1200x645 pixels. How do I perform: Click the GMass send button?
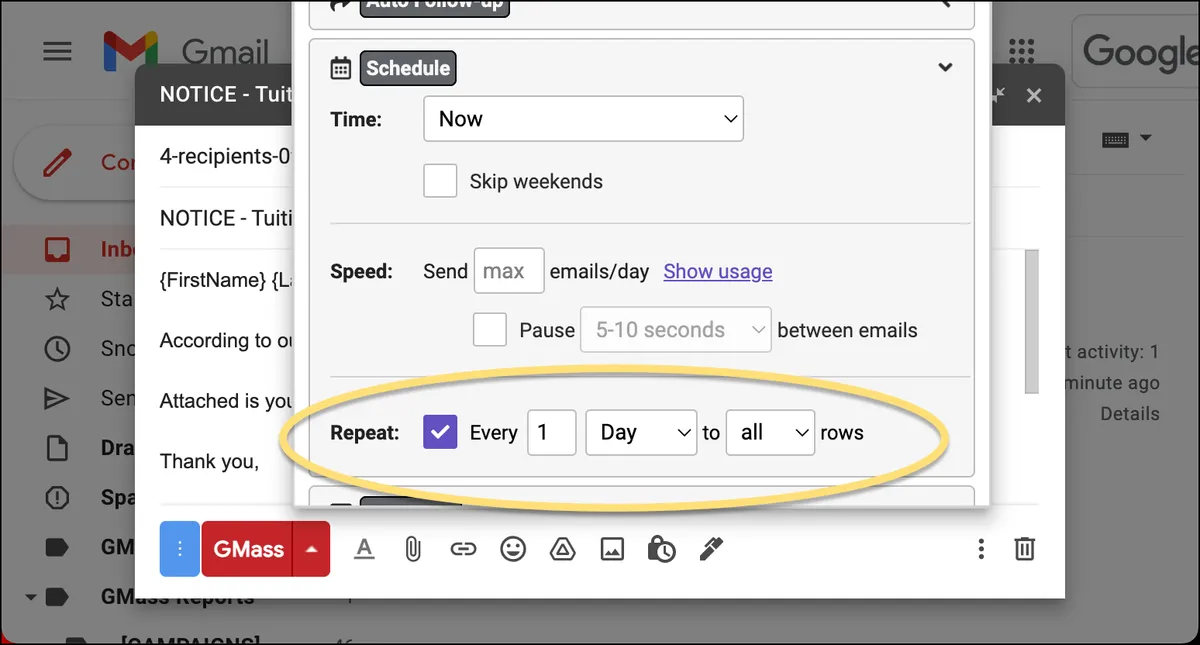coord(247,549)
